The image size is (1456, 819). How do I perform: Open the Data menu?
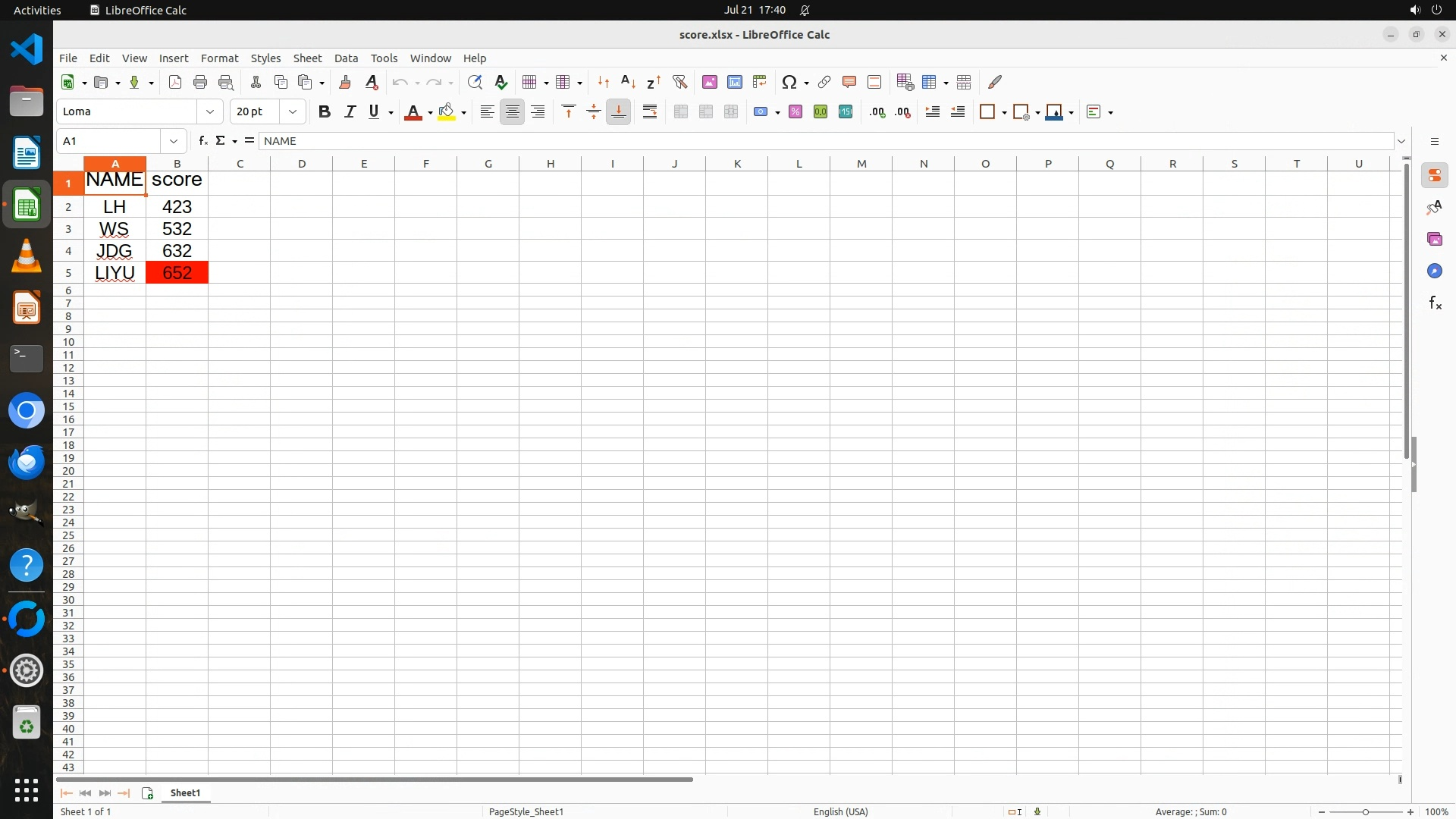346,58
